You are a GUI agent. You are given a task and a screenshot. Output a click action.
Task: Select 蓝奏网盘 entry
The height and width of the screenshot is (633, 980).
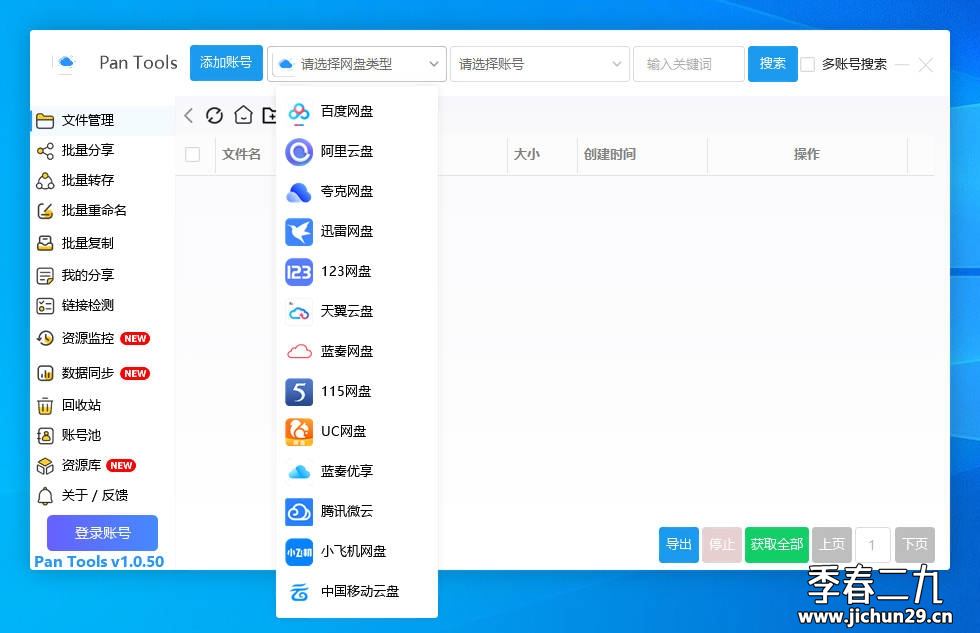[x=357, y=352]
